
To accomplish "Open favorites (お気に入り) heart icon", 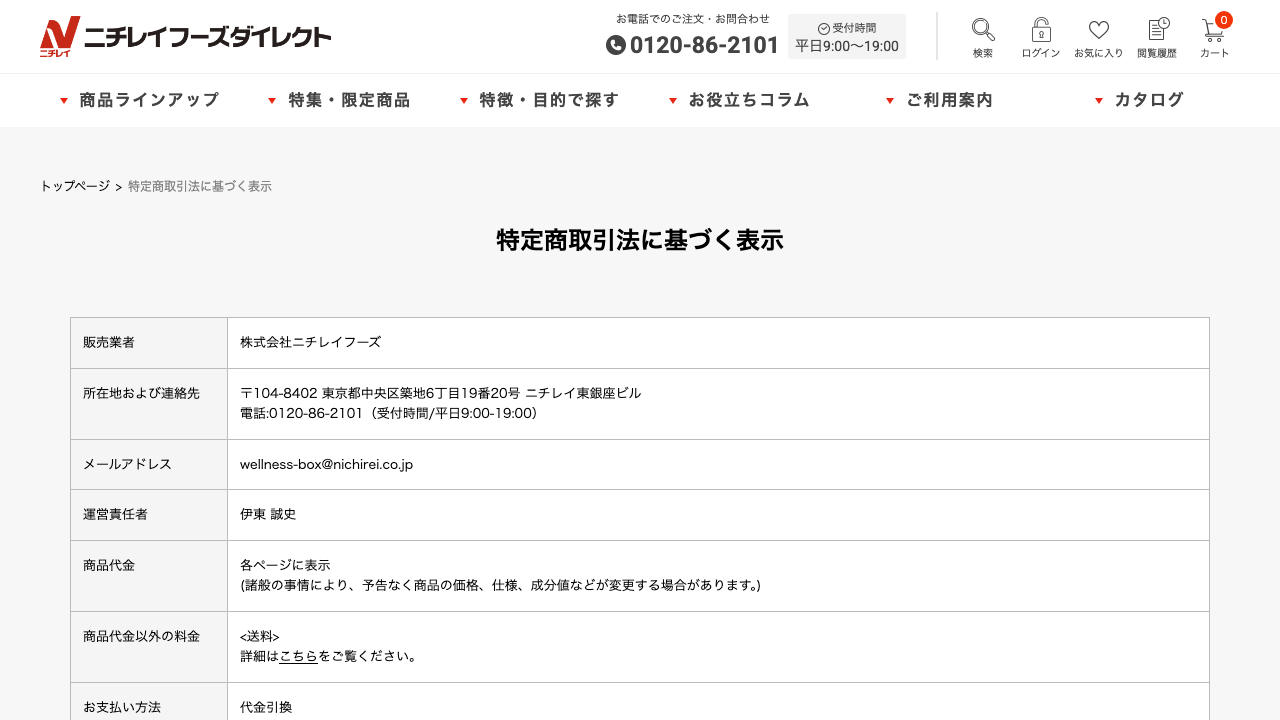I will point(1099,30).
